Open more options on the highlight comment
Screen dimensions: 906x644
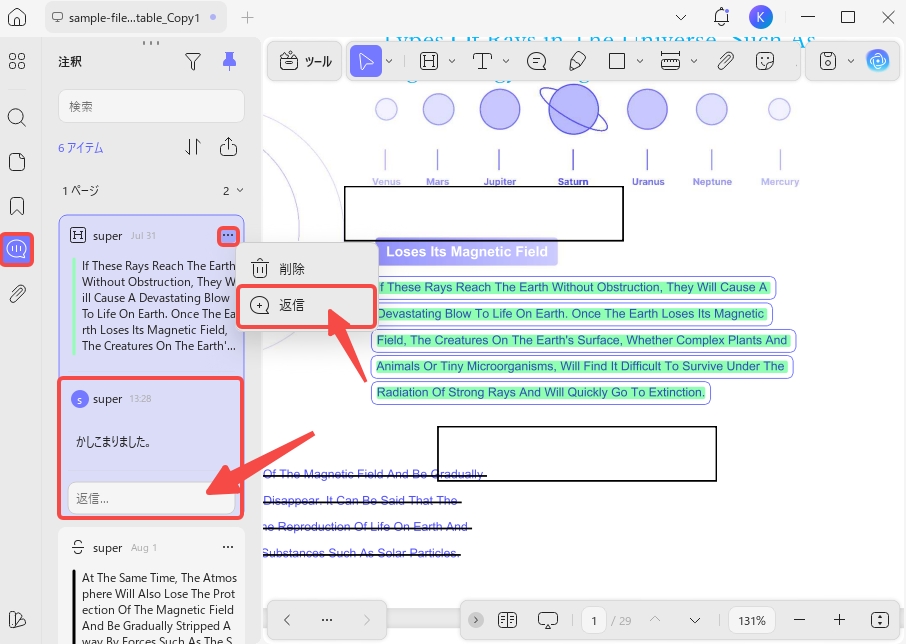coord(228,235)
